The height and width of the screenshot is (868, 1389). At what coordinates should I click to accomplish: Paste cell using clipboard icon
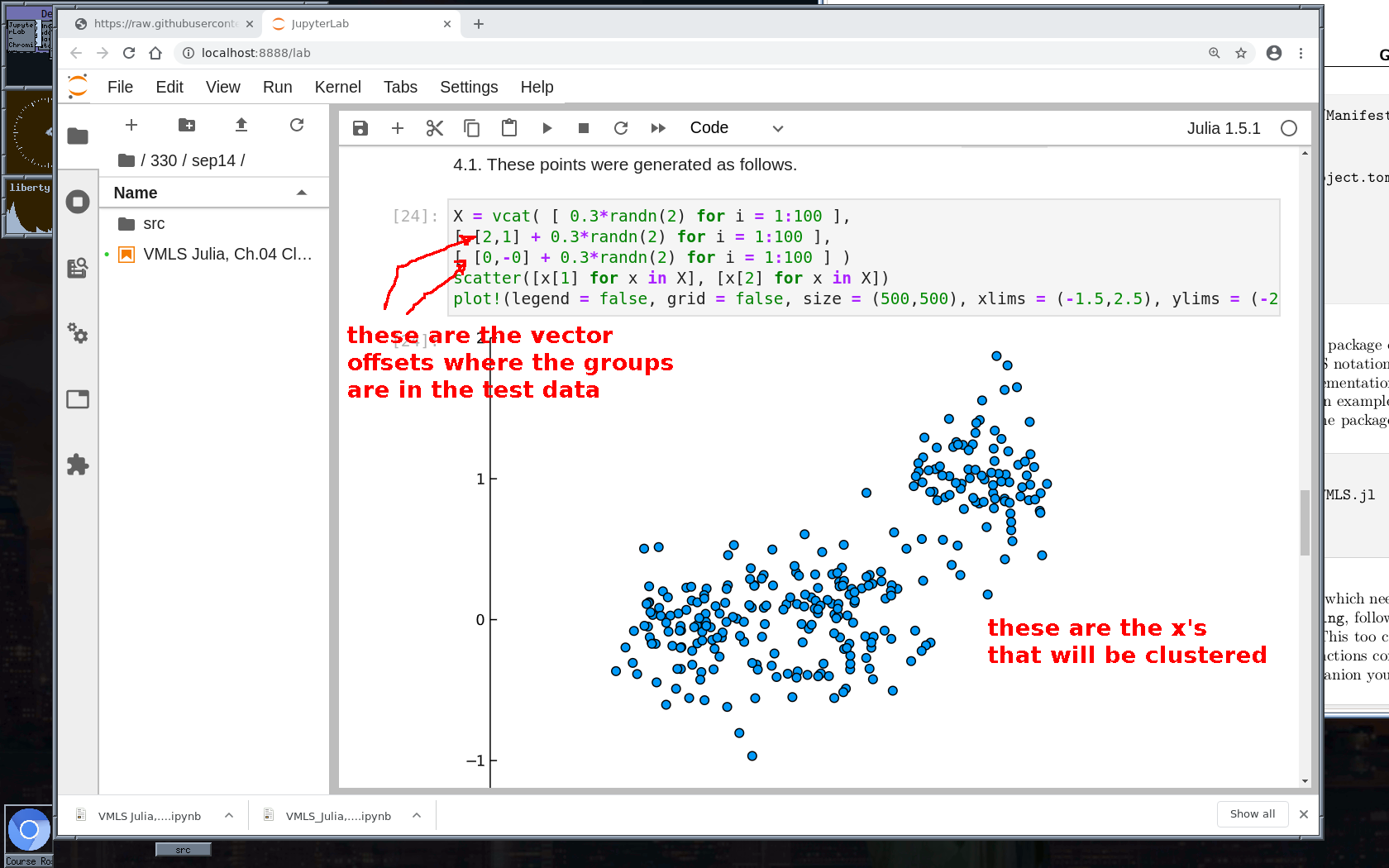click(x=509, y=128)
